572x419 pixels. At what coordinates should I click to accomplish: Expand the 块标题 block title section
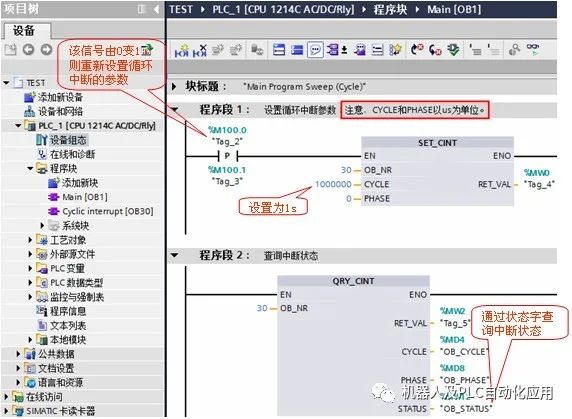pyautogui.click(x=174, y=87)
